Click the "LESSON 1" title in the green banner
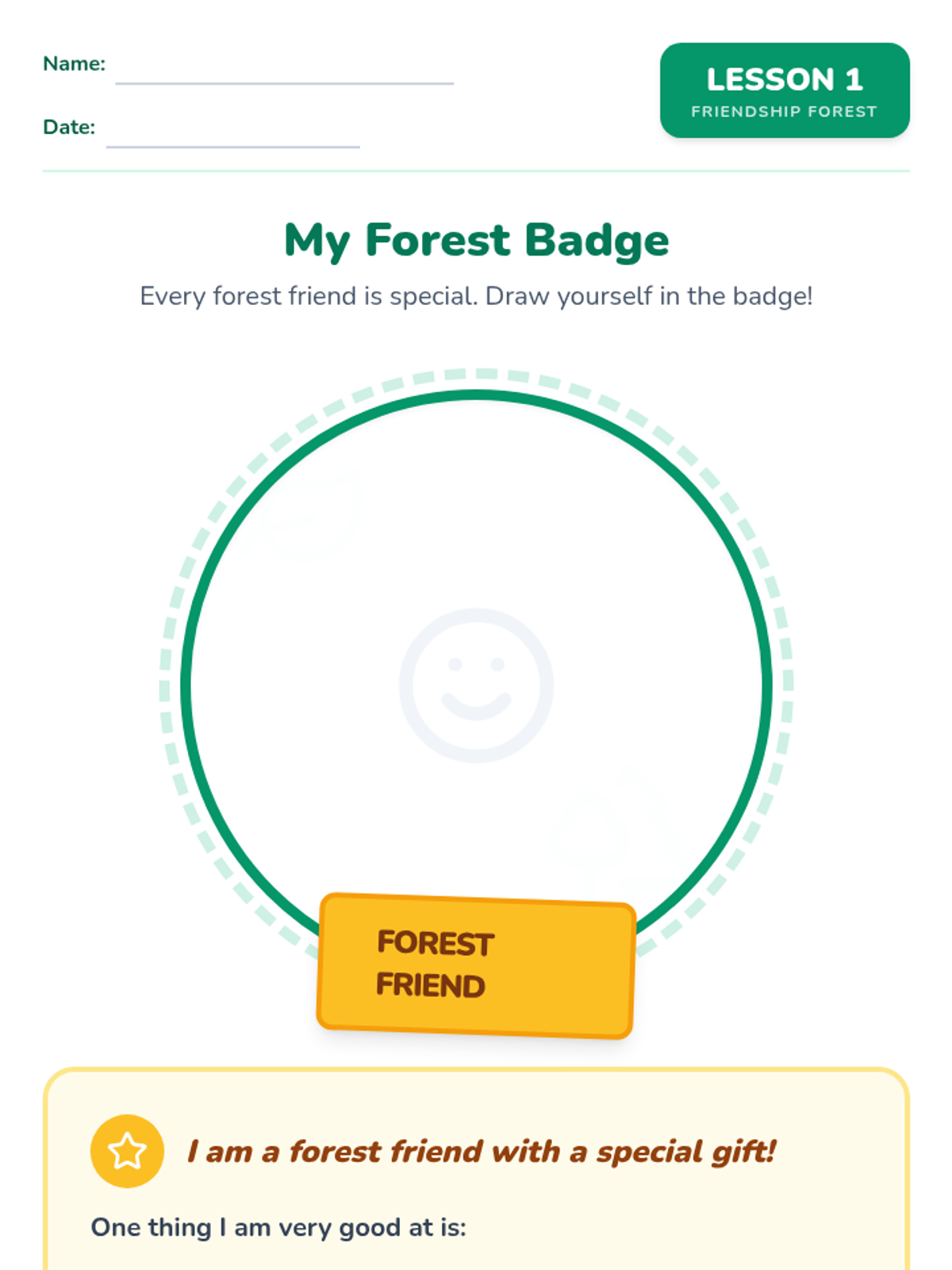The image size is (952, 1270). coord(784,79)
